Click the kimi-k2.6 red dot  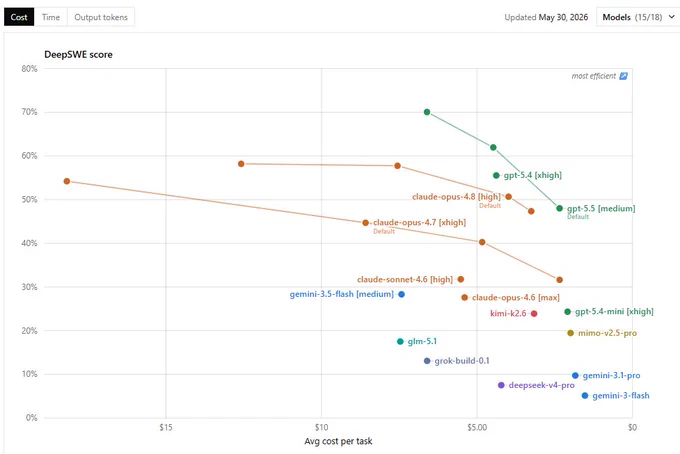pyautogui.click(x=534, y=314)
